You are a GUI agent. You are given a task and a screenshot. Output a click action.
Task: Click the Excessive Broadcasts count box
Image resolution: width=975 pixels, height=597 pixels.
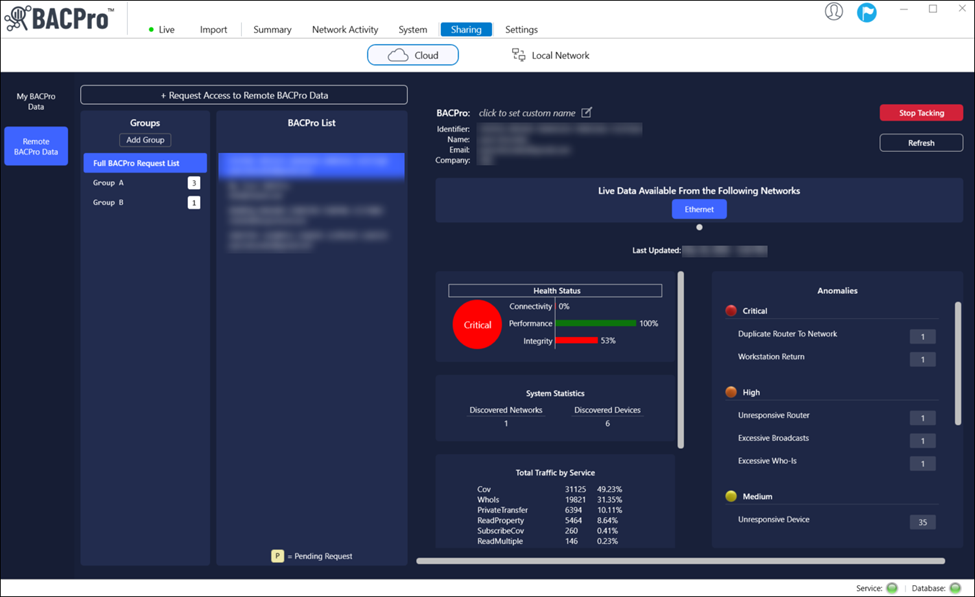(x=923, y=441)
